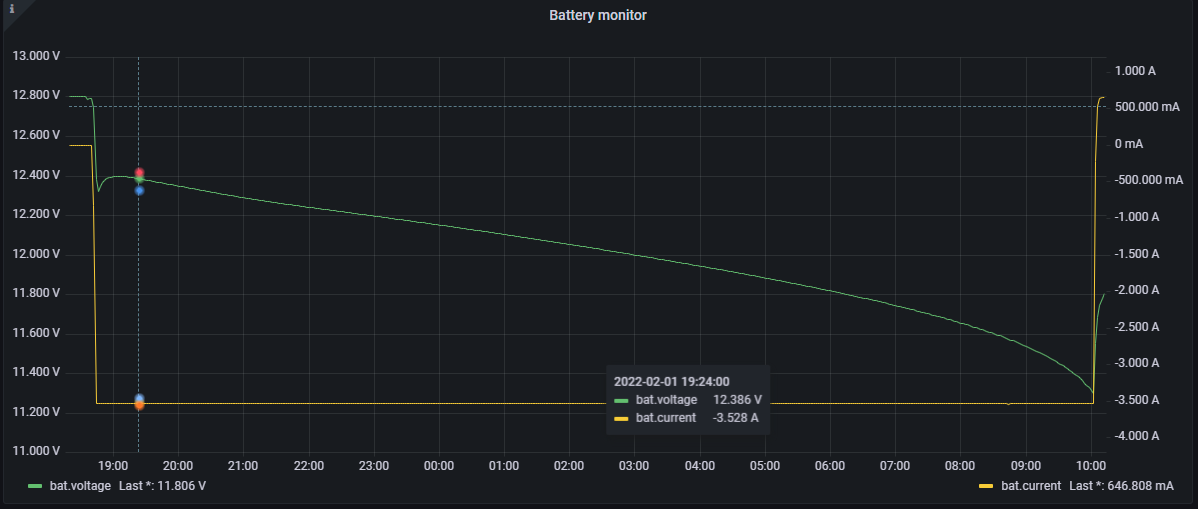Click tooltip timestamp 2022-02-01 19:24:00

(672, 381)
